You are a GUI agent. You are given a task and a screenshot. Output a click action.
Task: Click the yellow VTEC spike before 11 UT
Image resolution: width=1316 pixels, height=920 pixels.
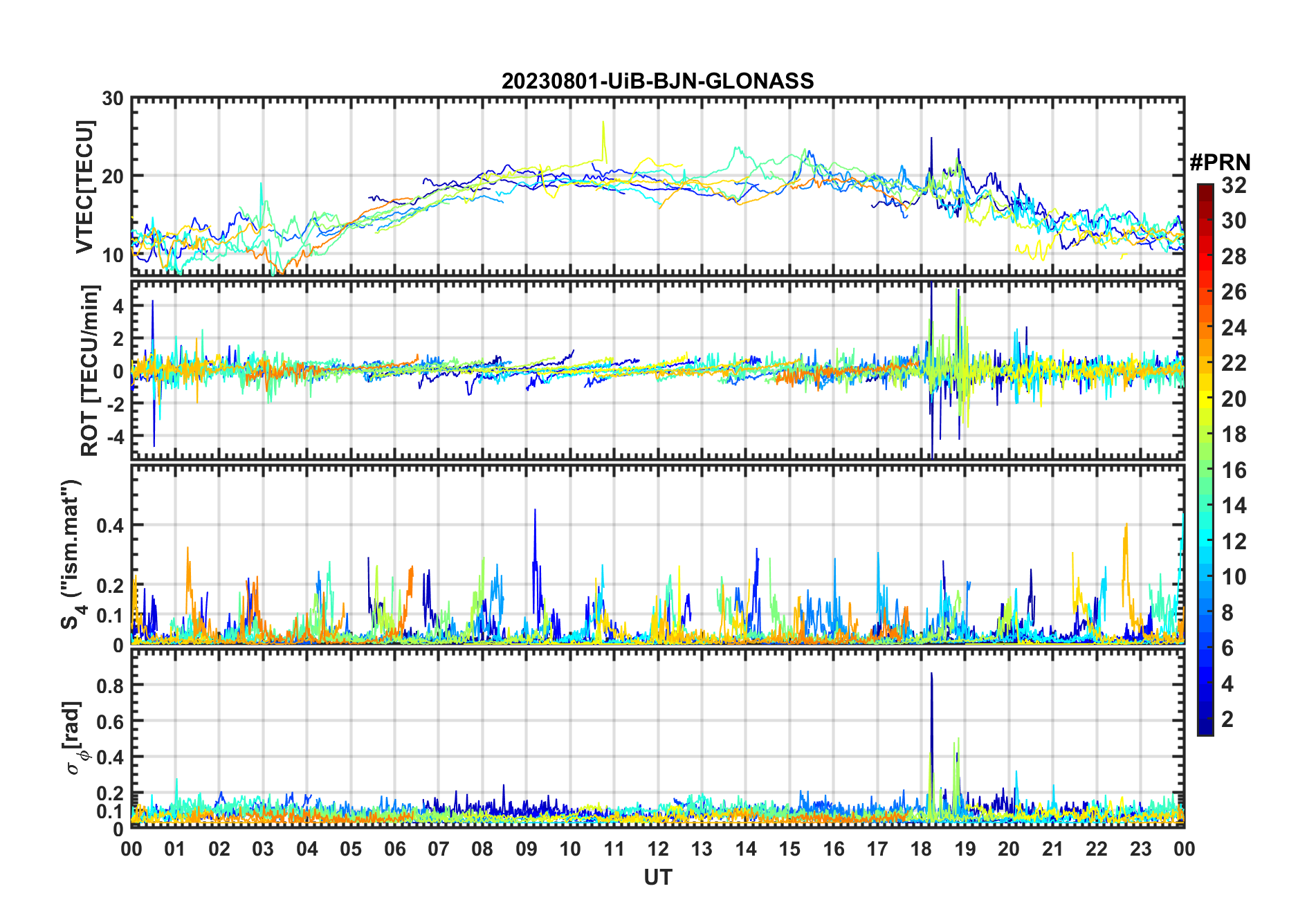tap(603, 125)
